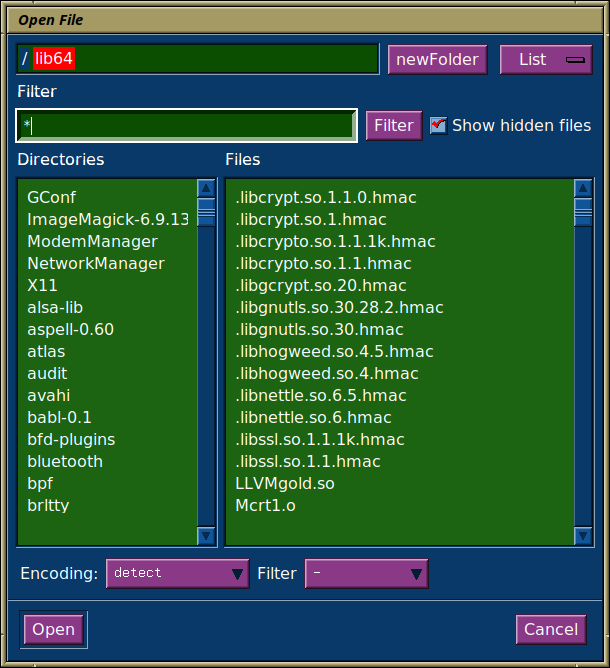Toggle Show hidden files checkbox
Image resolution: width=610 pixels, height=668 pixels.
pos(438,126)
